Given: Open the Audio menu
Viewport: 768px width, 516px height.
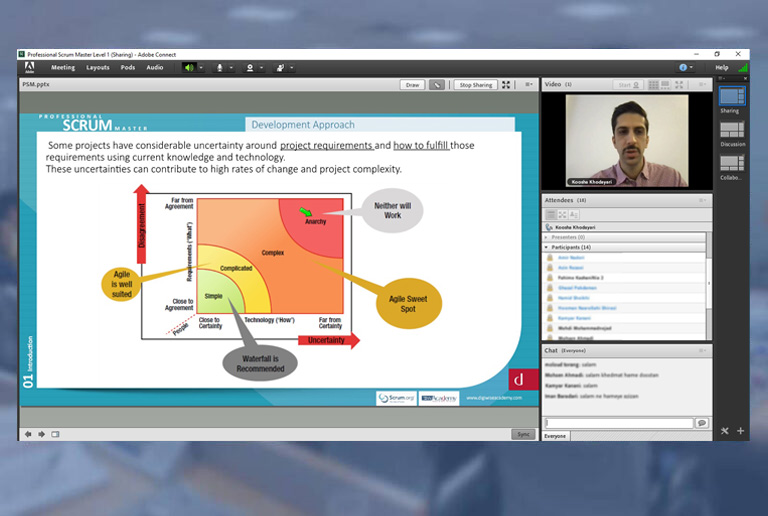Looking at the screenshot, I should 155,68.
